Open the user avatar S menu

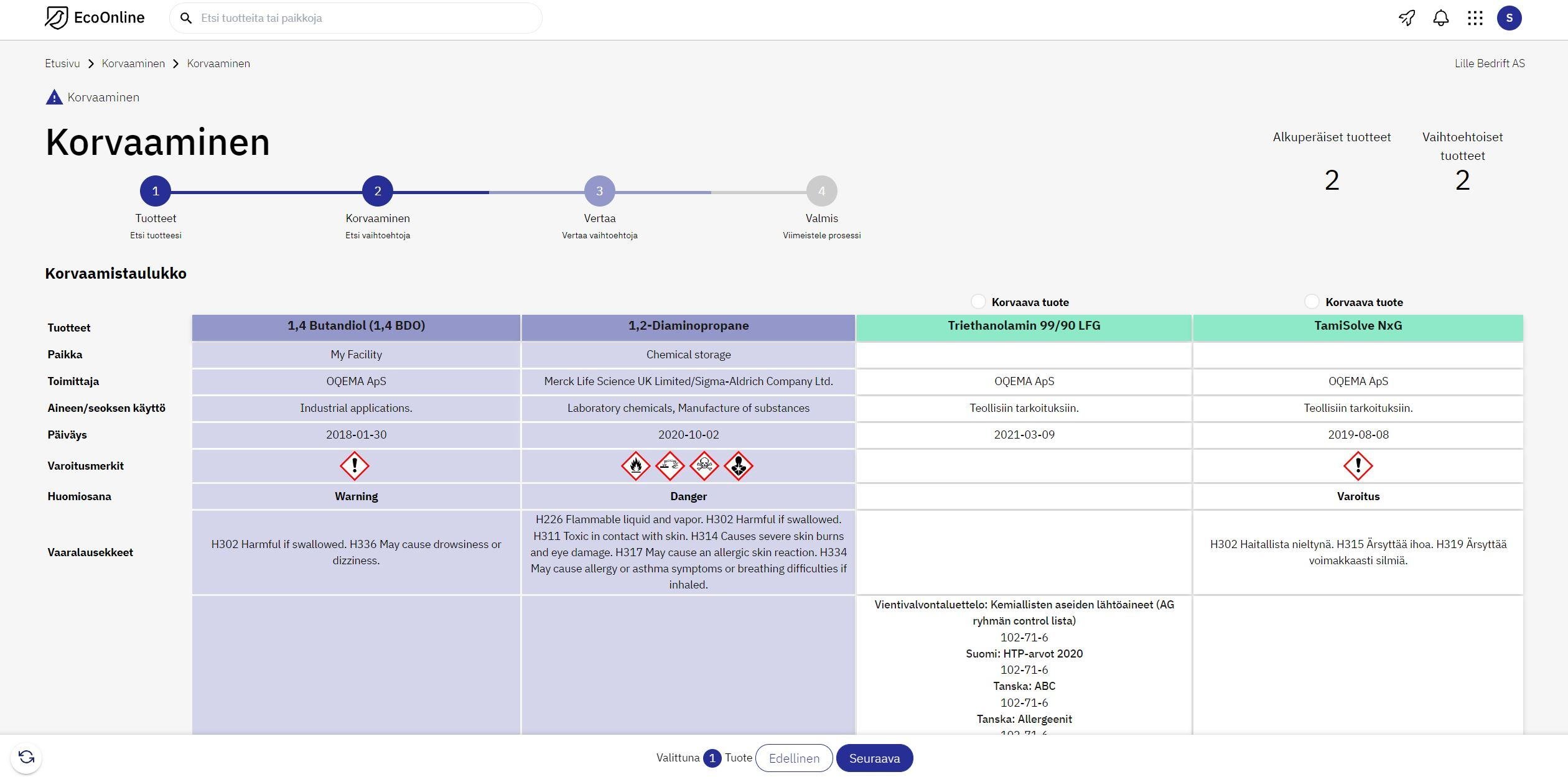click(x=1510, y=18)
